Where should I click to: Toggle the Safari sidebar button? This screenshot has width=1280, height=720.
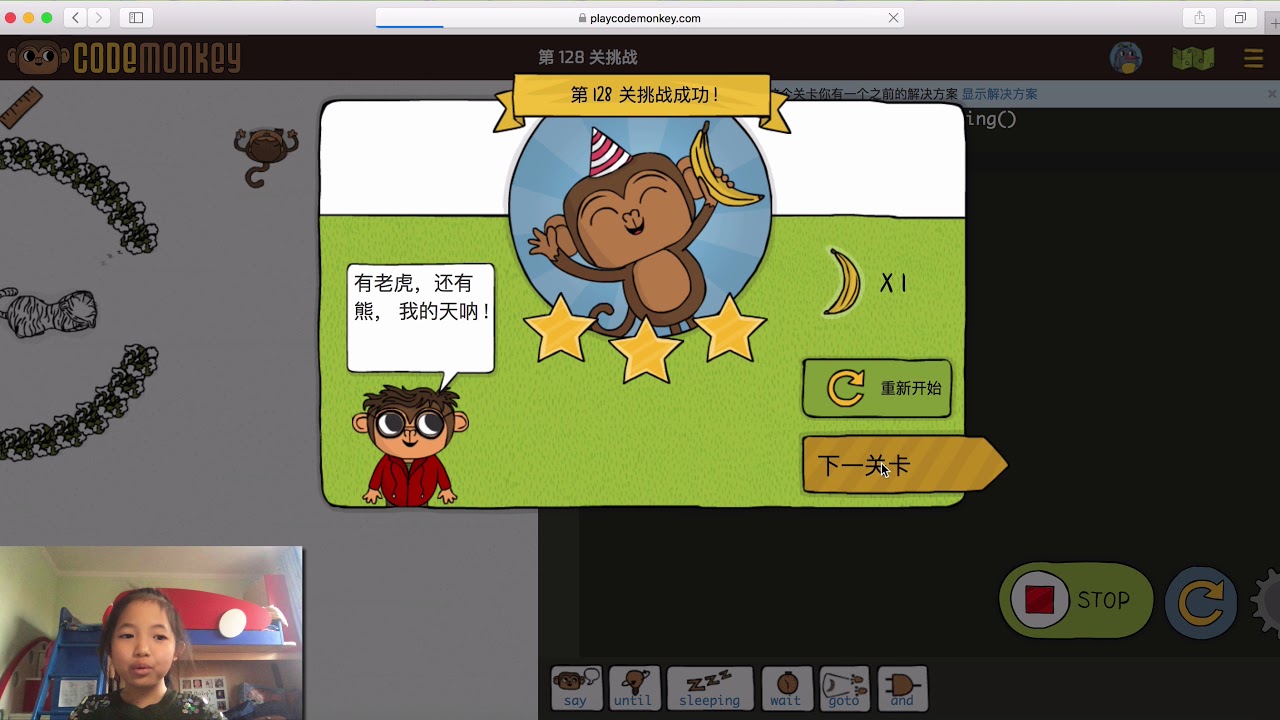[136, 18]
